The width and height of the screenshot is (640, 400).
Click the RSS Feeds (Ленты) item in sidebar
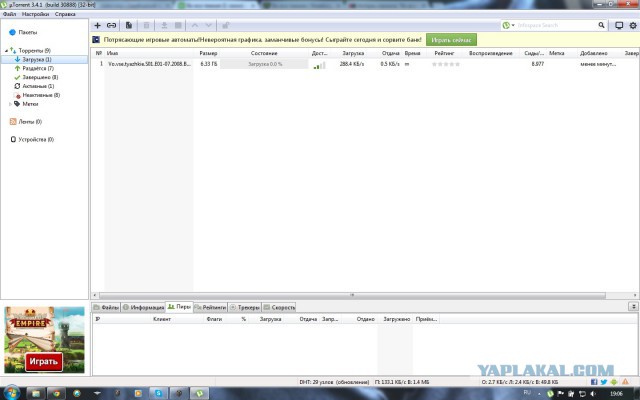(29, 121)
